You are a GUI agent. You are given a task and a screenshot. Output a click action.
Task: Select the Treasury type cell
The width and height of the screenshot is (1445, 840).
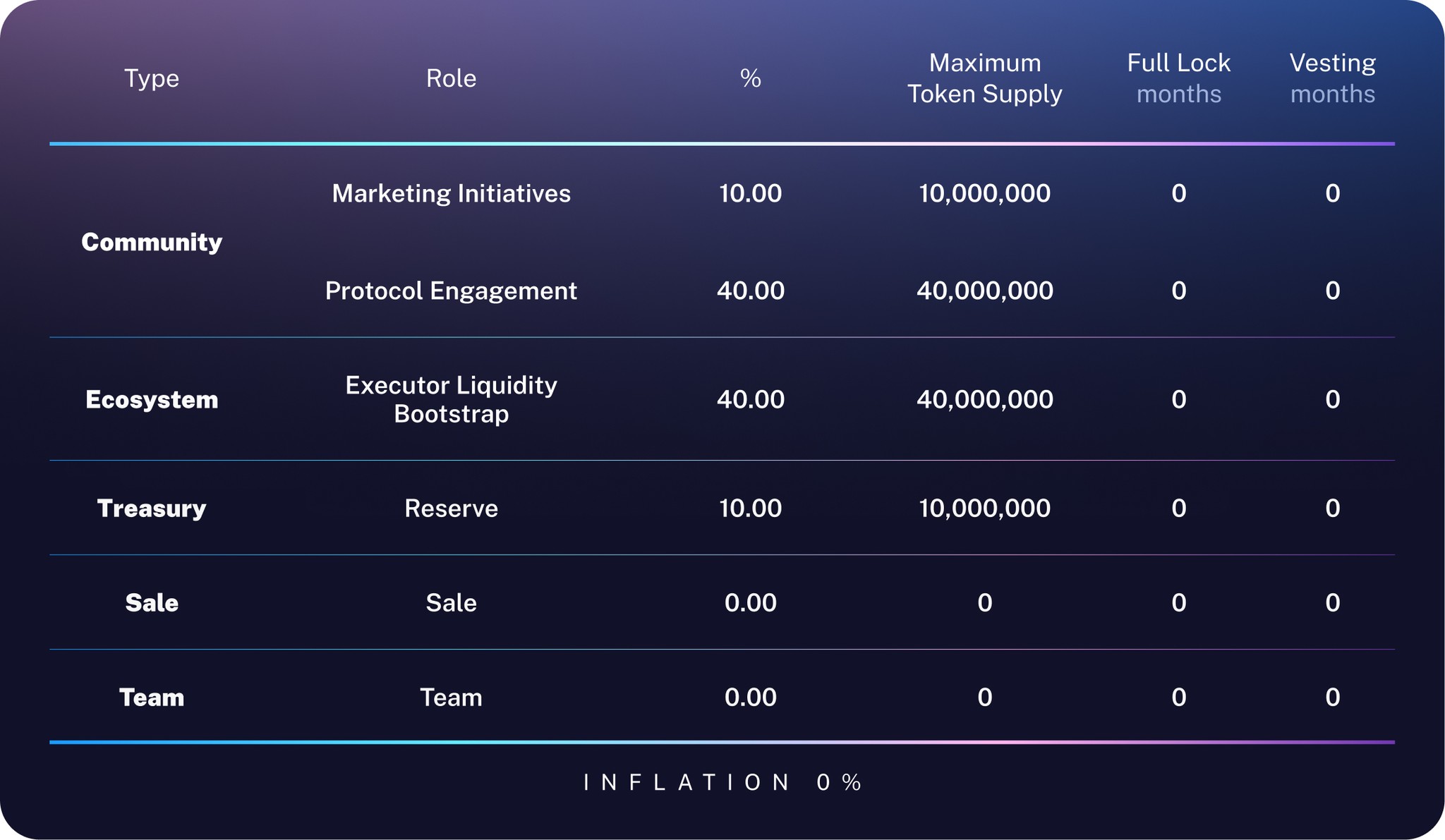[x=152, y=508]
